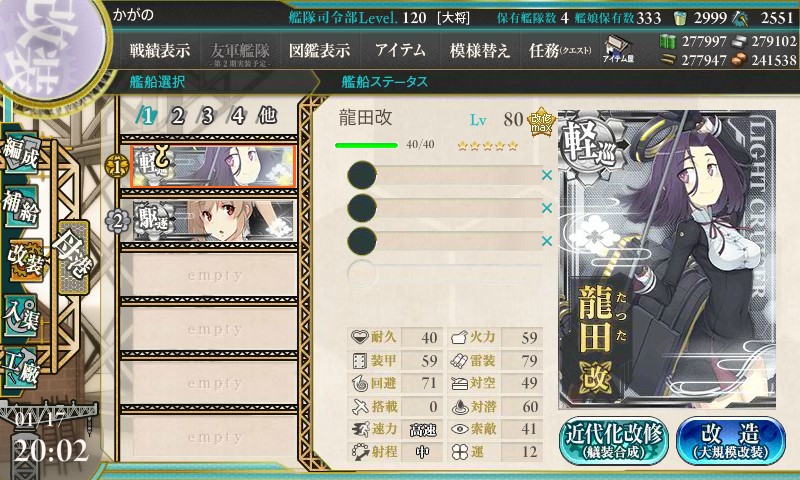
Task: Clear the second equipment slot with X
Action: (x=547, y=208)
